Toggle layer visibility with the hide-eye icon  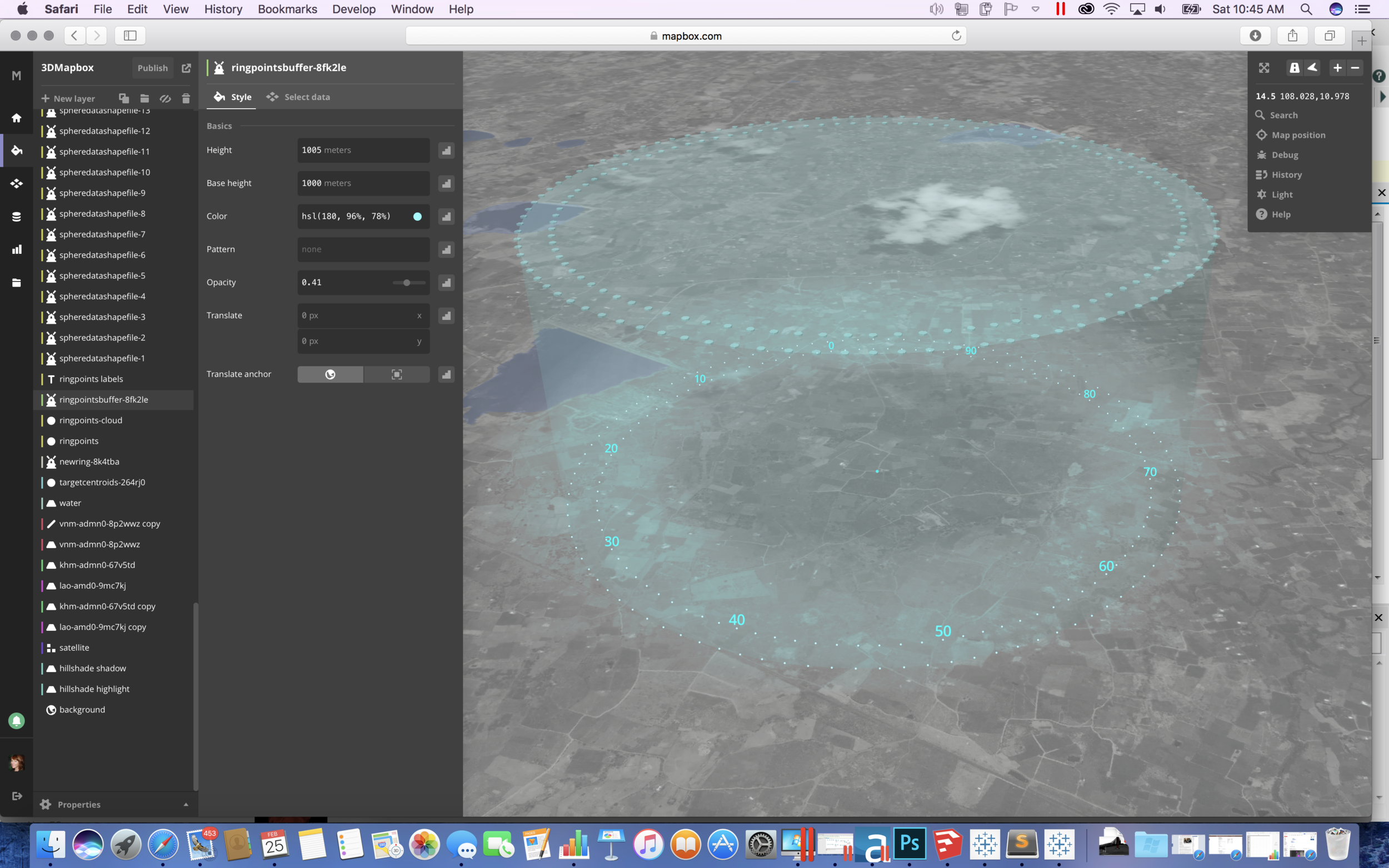(165, 98)
